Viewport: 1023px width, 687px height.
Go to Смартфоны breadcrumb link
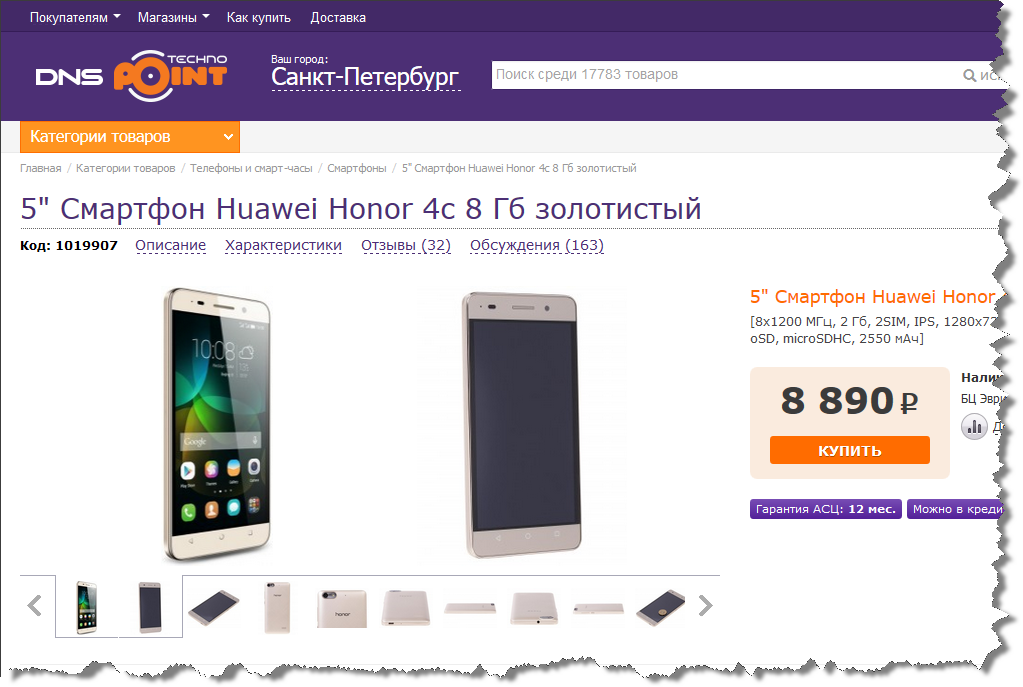[x=357, y=168]
